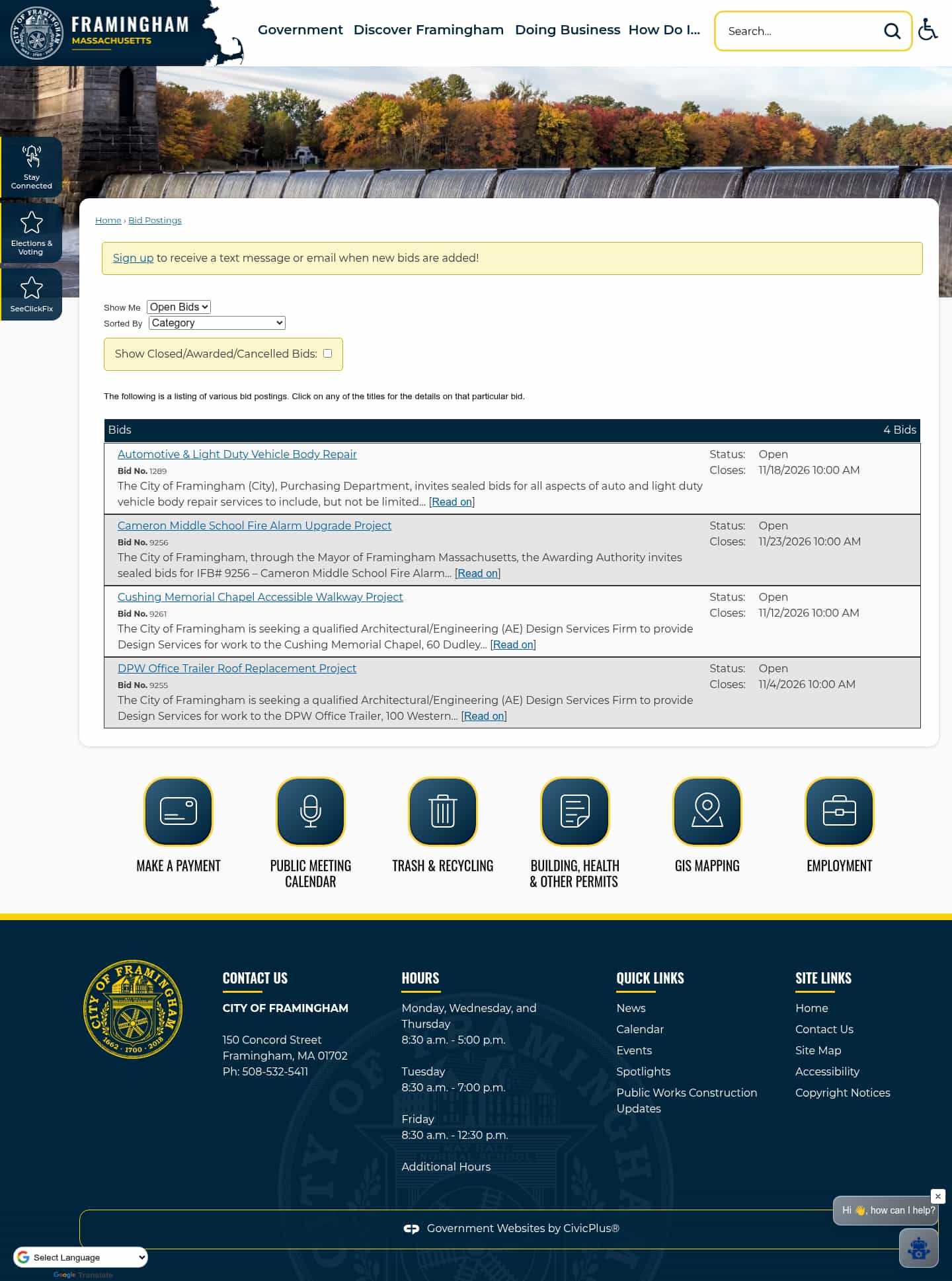The image size is (952, 1281).
Task: Open the Site Map footer link
Action: [x=818, y=1050]
